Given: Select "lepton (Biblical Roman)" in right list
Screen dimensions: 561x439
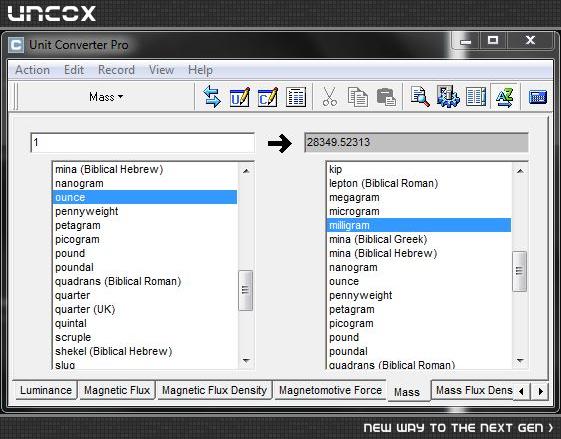Looking at the screenshot, I should [x=419, y=183].
